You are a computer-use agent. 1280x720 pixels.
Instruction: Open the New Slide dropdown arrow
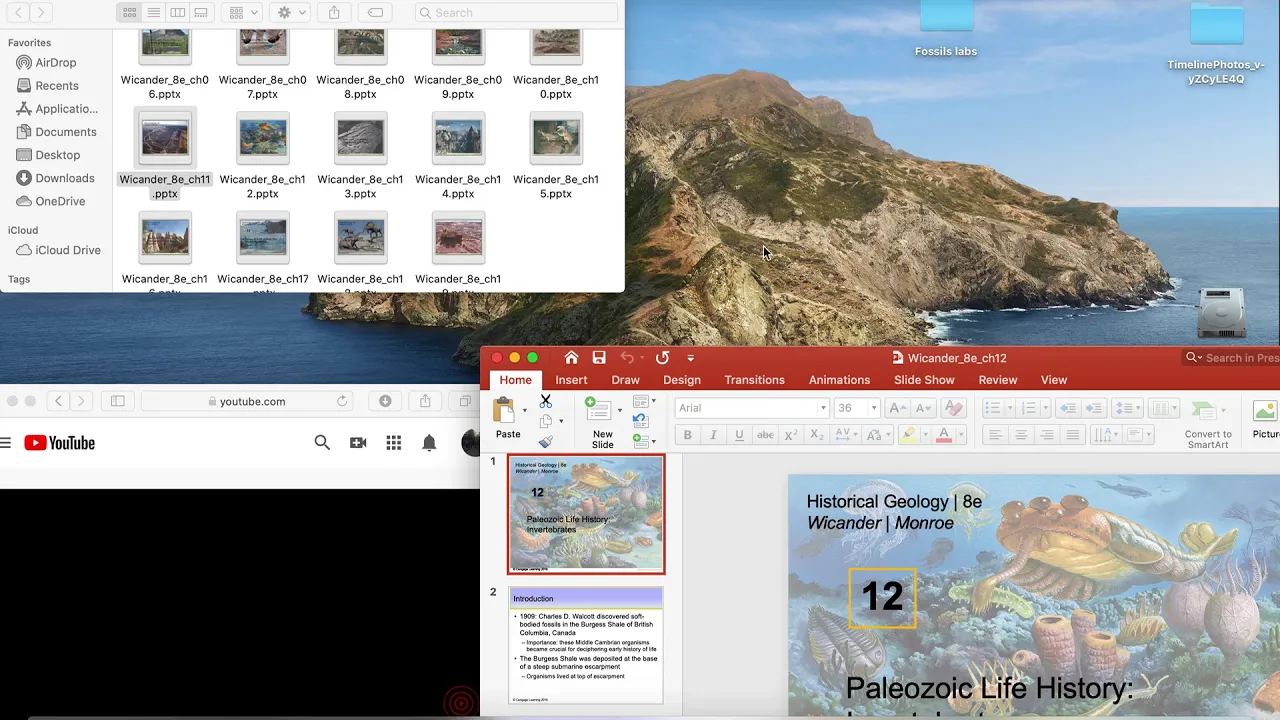pos(619,411)
